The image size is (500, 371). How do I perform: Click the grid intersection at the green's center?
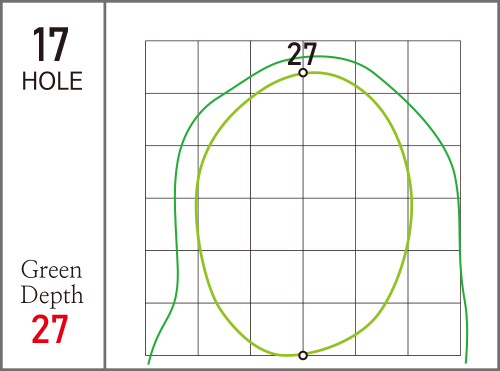coord(303,198)
